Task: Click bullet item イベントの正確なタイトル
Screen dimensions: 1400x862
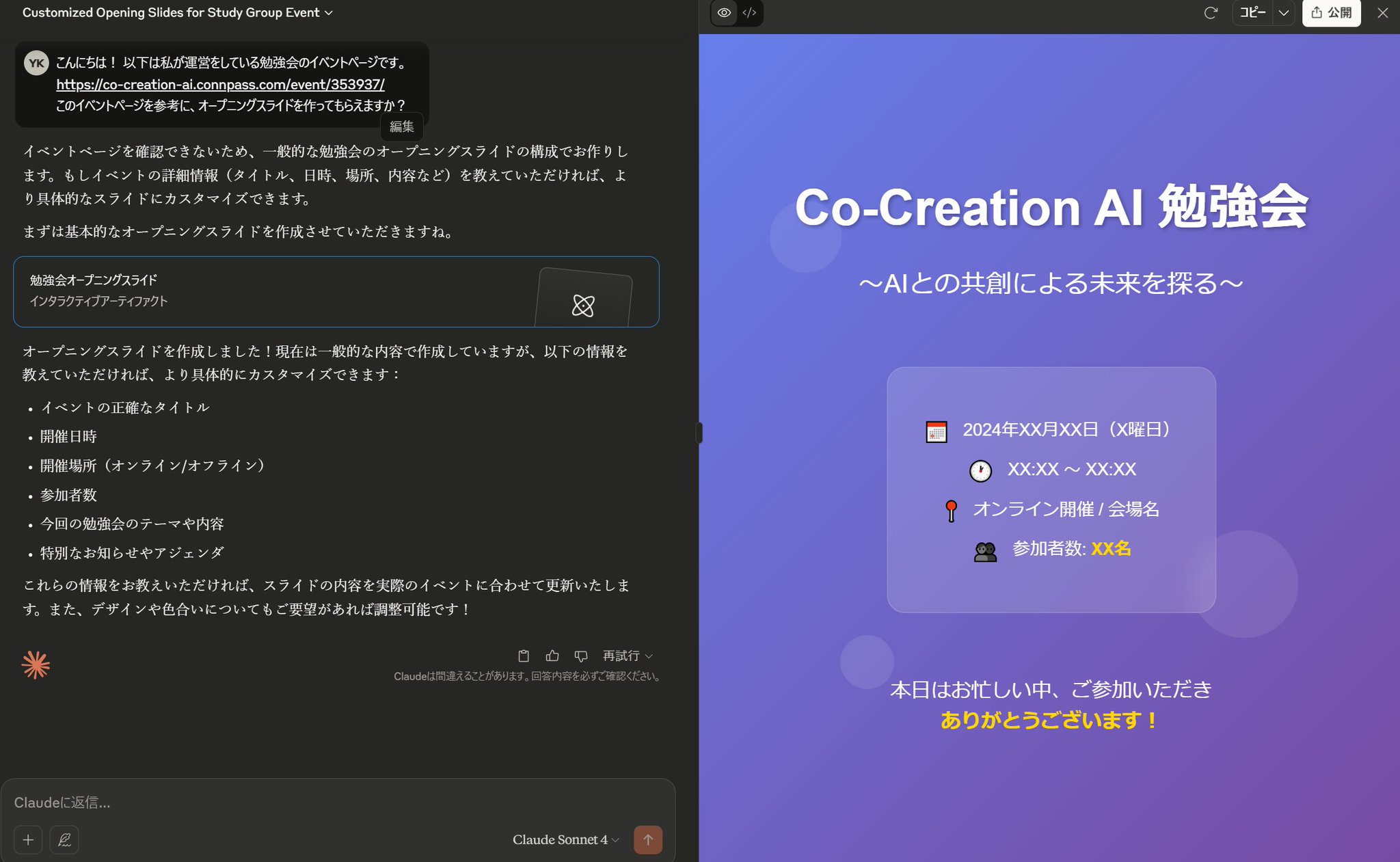Action: [x=125, y=407]
